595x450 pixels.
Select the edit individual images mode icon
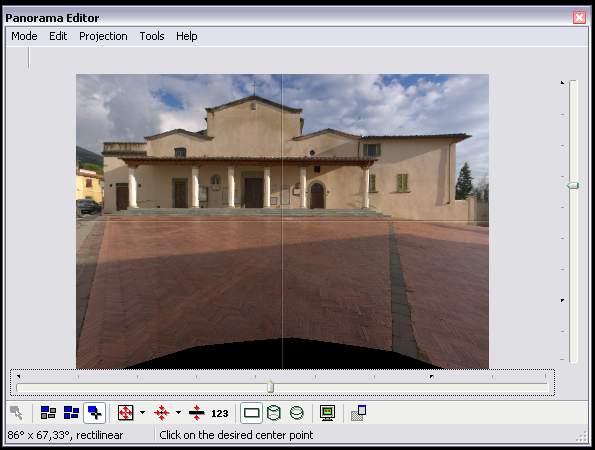[48, 412]
